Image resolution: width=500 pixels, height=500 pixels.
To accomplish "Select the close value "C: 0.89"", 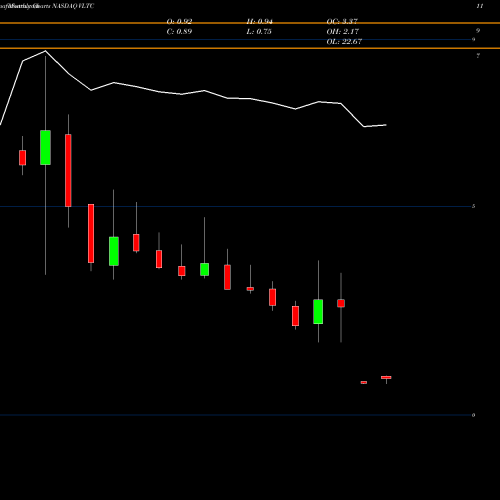I will tap(179, 32).
